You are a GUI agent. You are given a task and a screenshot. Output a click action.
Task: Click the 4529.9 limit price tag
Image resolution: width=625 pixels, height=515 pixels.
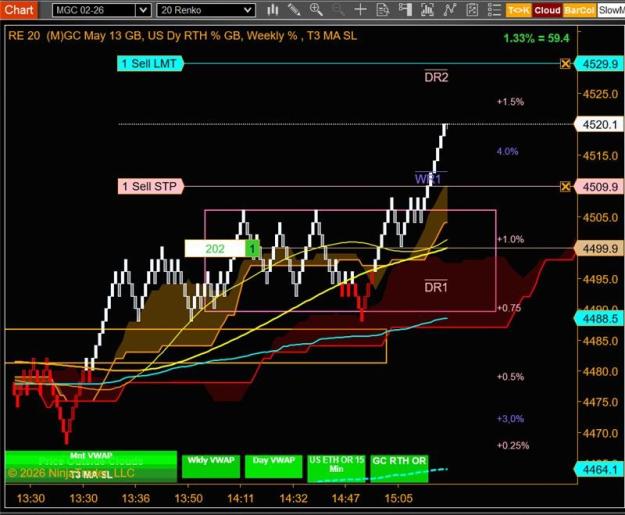[x=599, y=64]
